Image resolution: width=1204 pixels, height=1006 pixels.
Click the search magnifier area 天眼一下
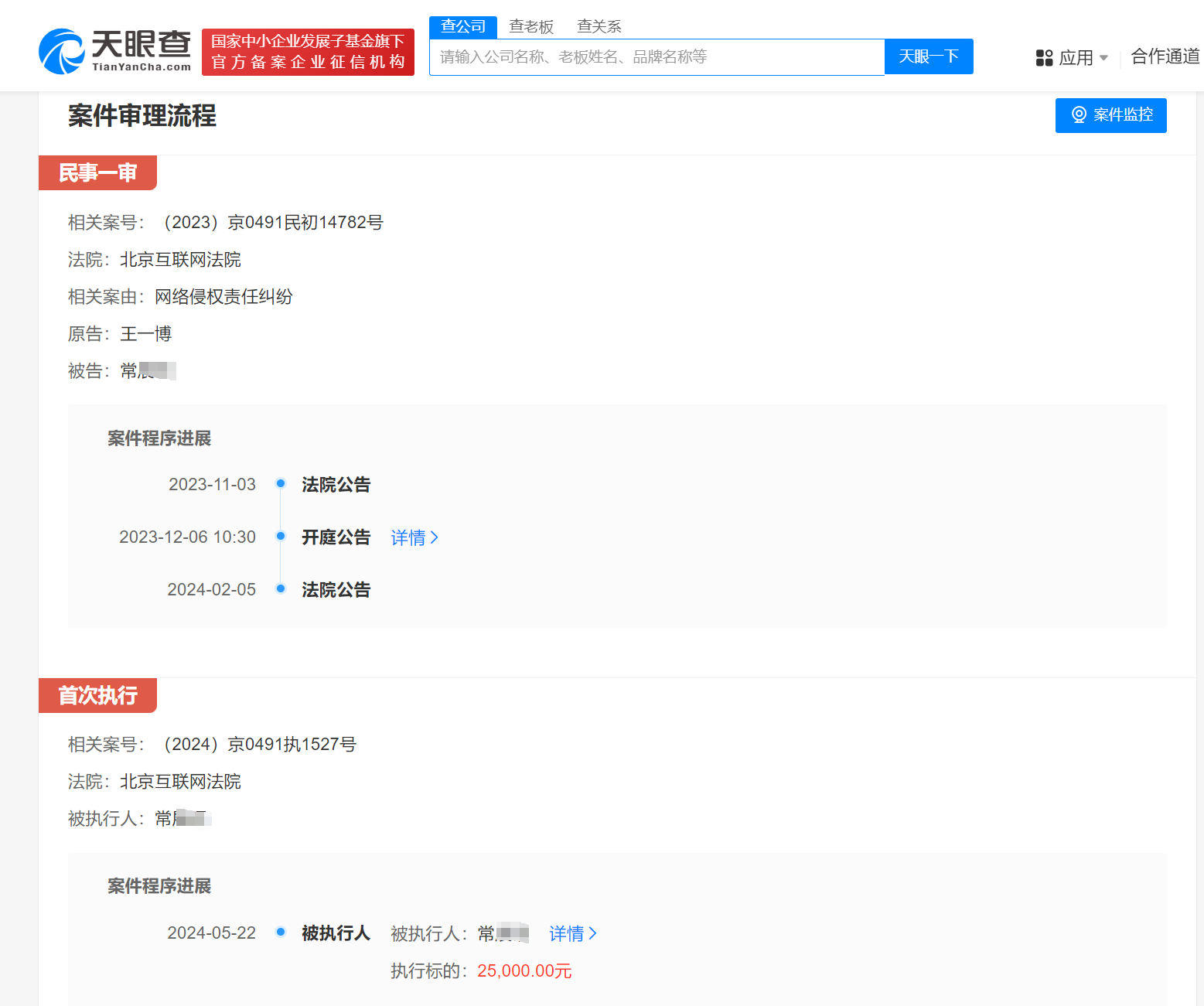click(929, 56)
